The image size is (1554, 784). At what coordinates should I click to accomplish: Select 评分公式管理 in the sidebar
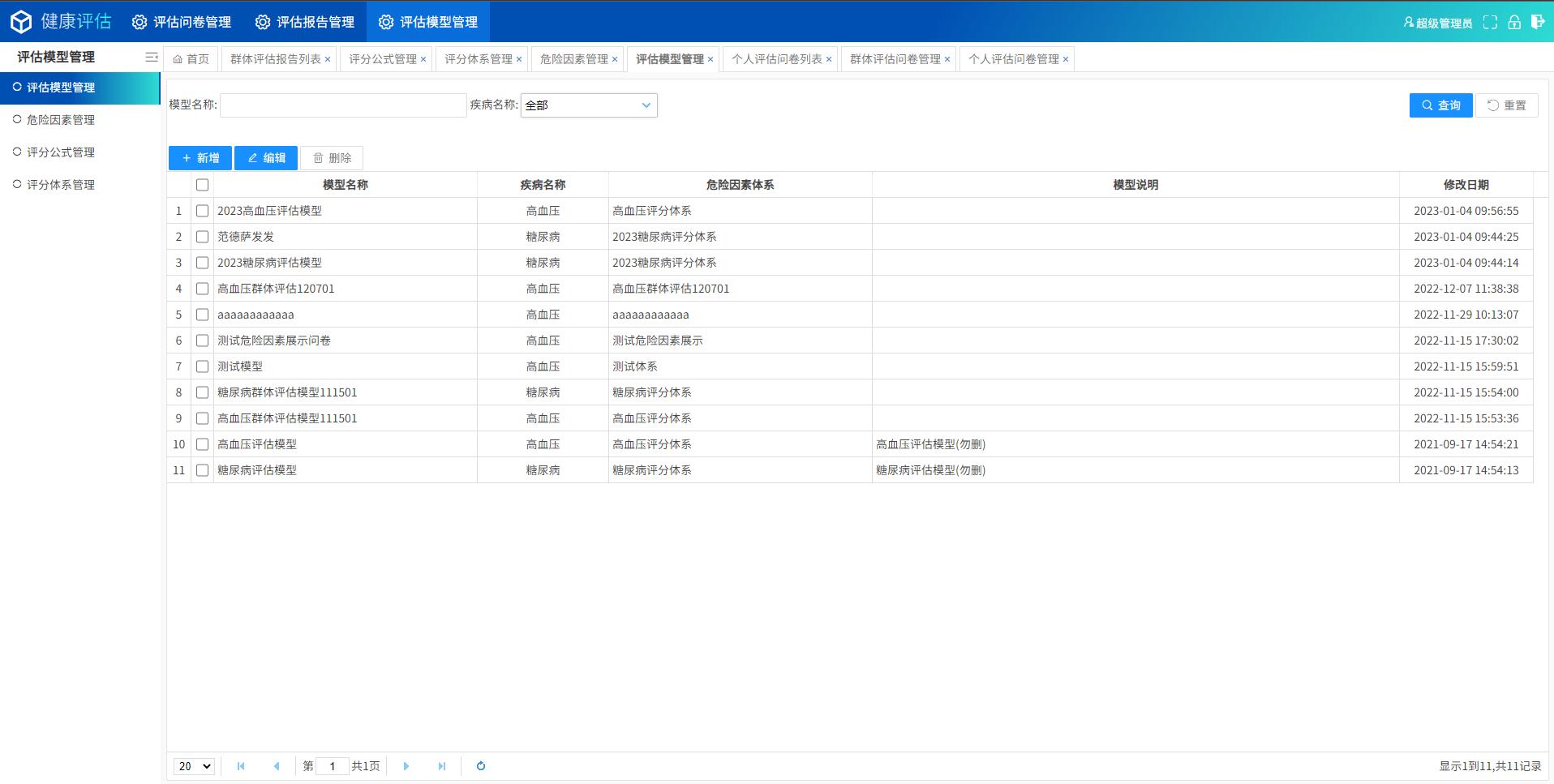(80, 152)
